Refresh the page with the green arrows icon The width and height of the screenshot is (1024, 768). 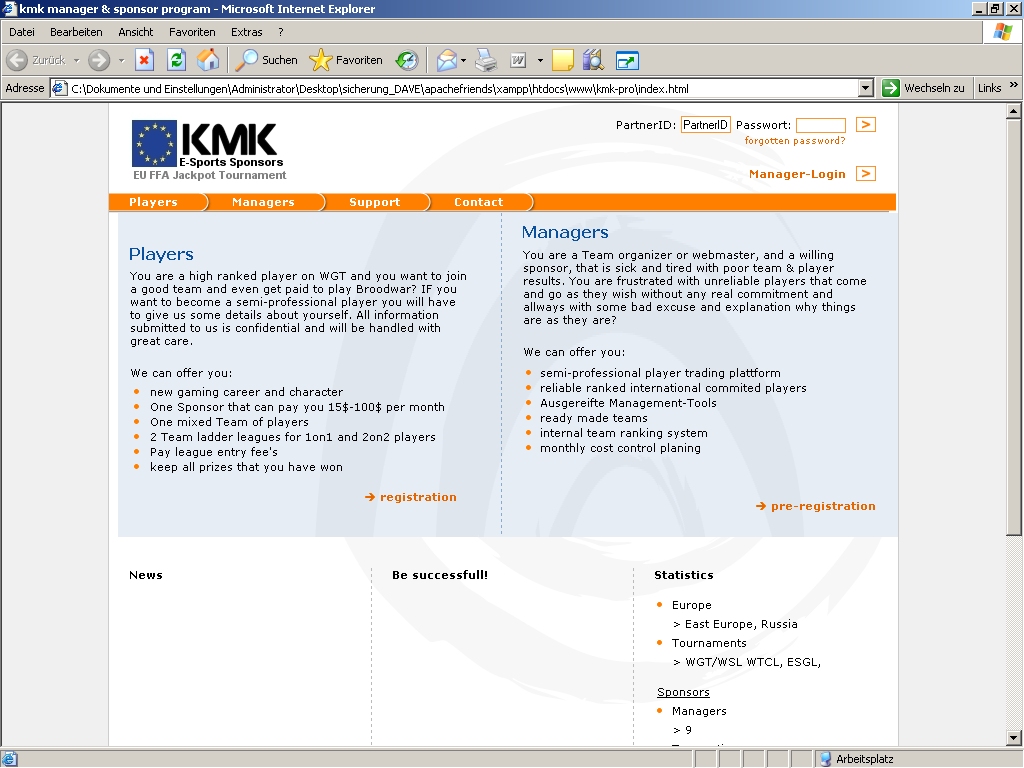click(176, 60)
